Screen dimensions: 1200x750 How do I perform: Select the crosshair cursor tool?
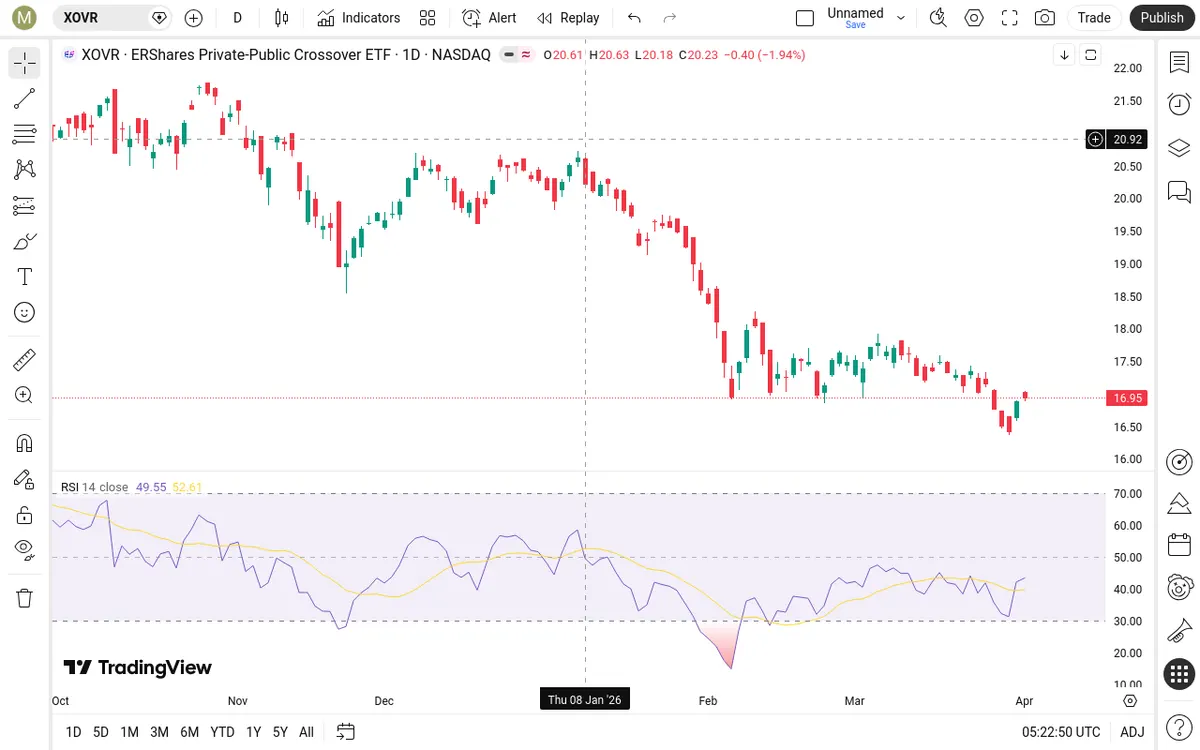coord(25,63)
